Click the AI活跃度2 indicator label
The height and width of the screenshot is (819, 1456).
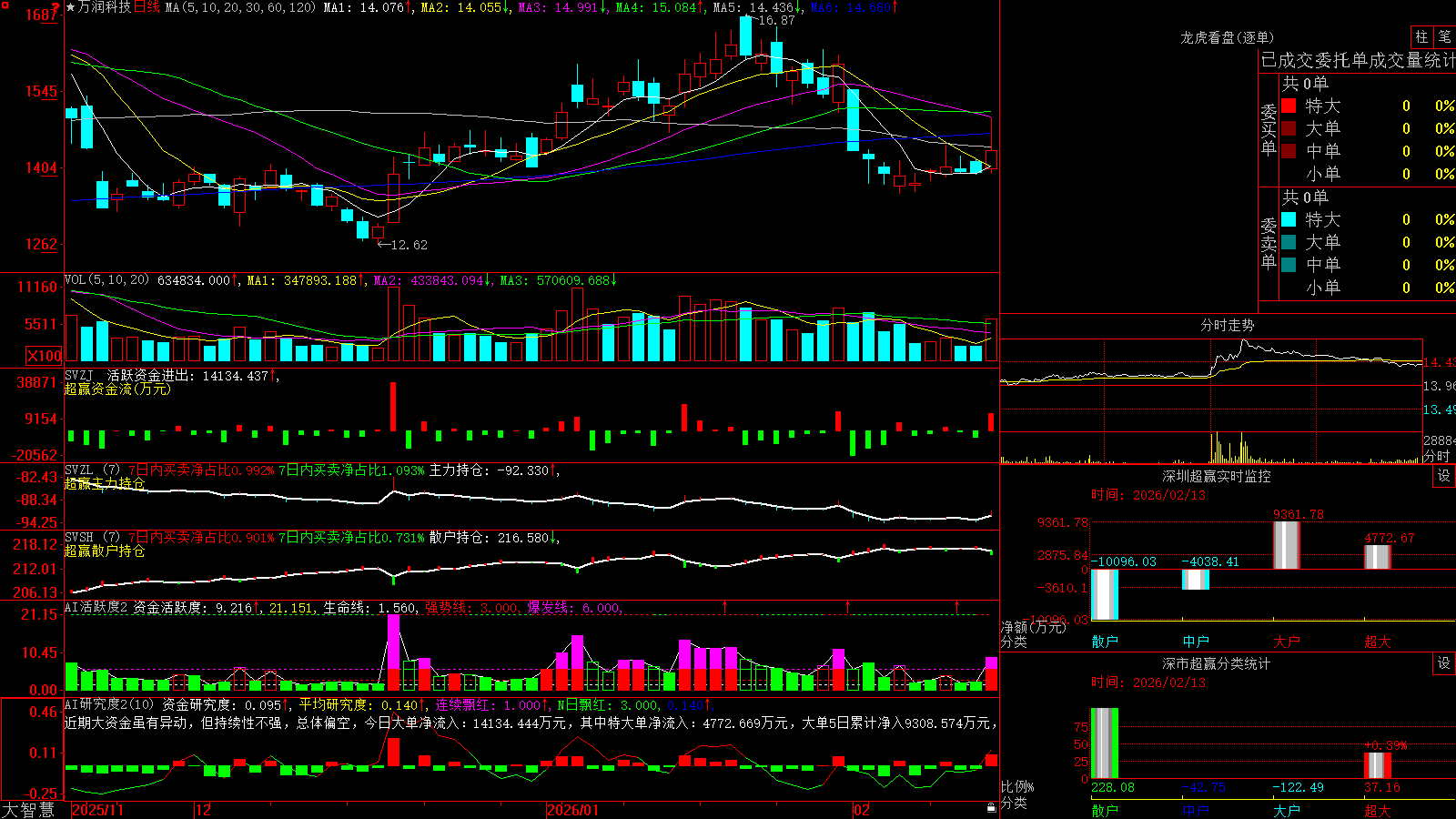pos(96,608)
